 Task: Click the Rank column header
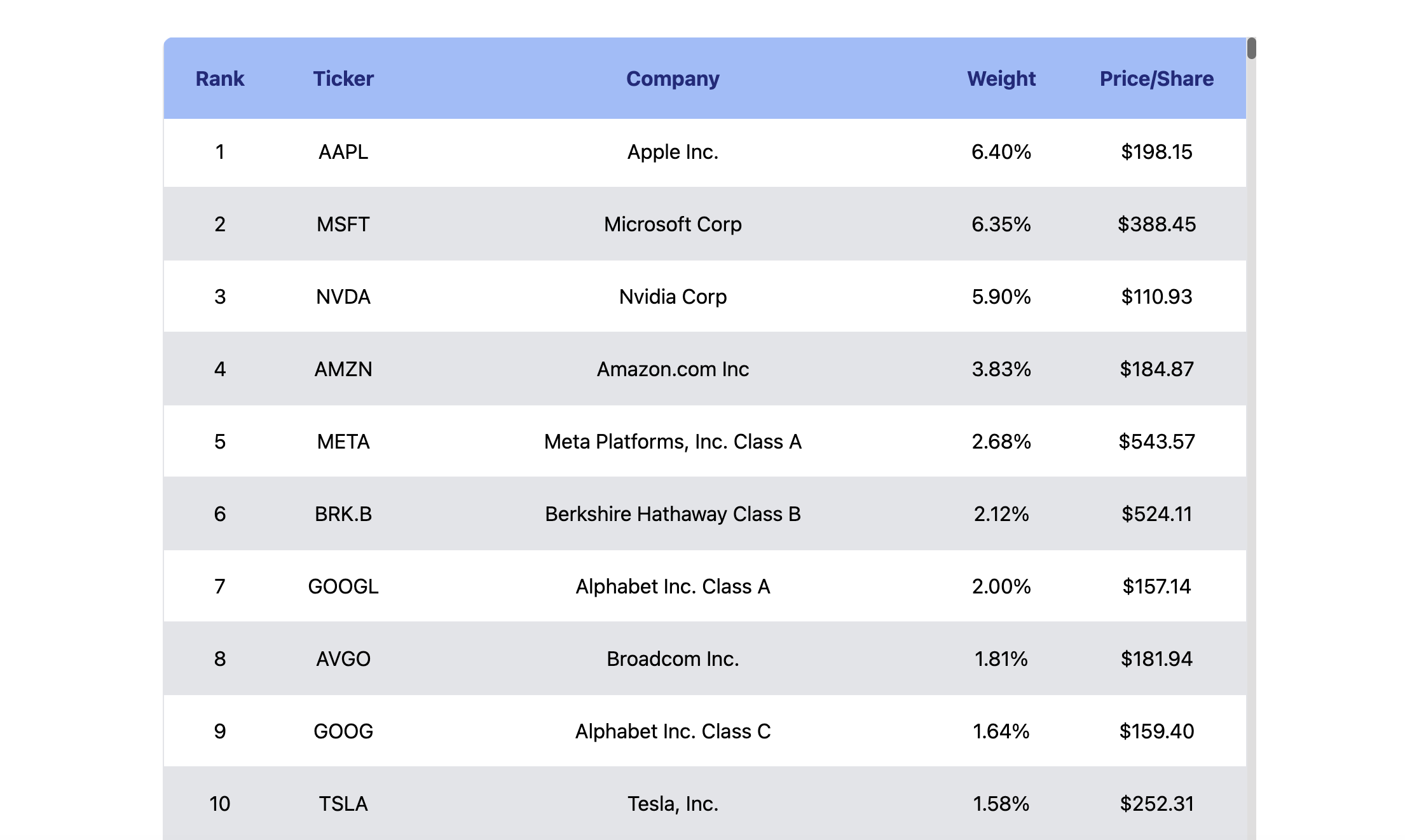(219, 79)
